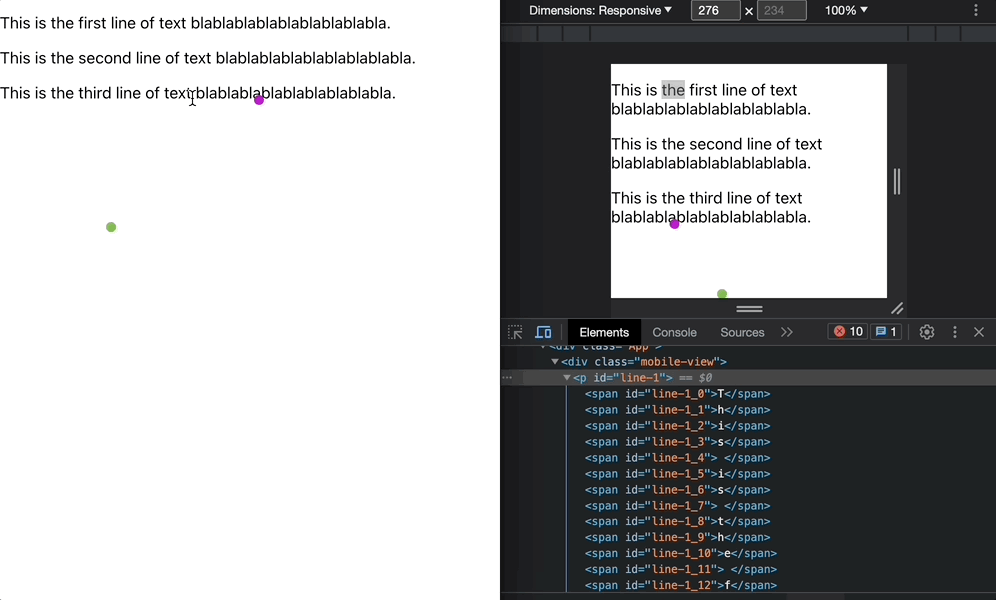Select the inspect element cursor tool

515,332
